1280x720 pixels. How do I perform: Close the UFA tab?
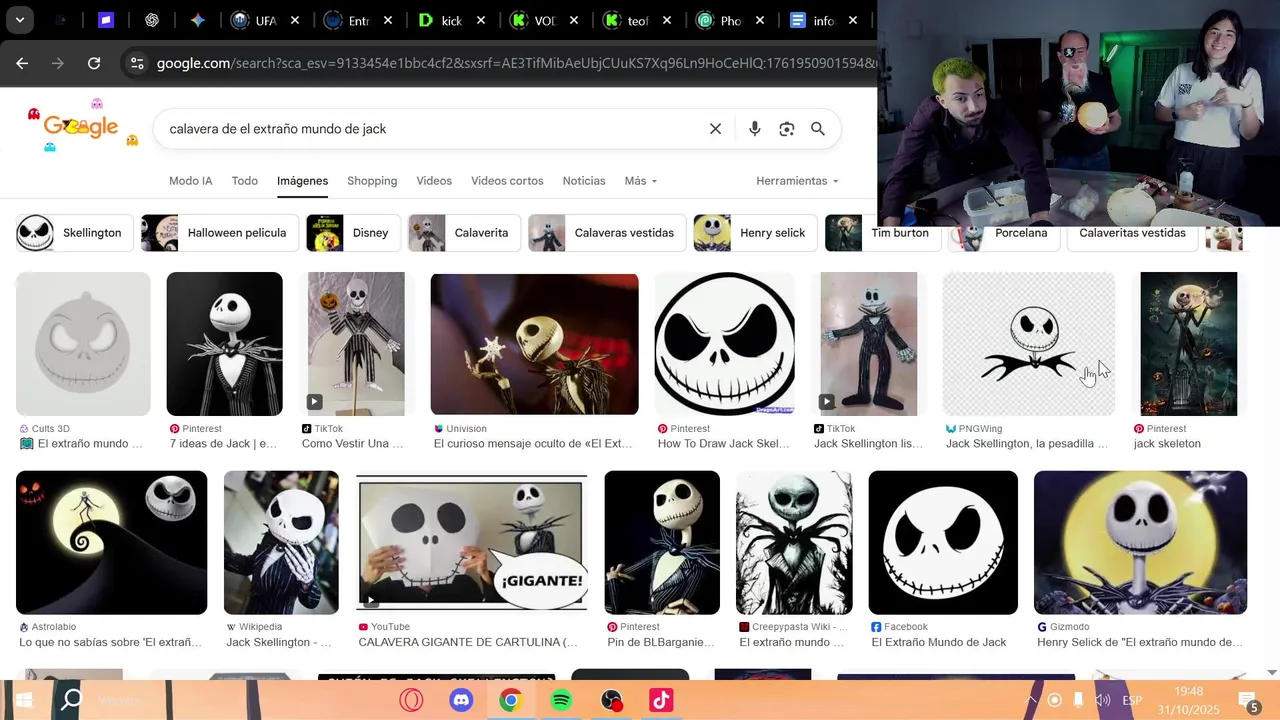coord(295,20)
